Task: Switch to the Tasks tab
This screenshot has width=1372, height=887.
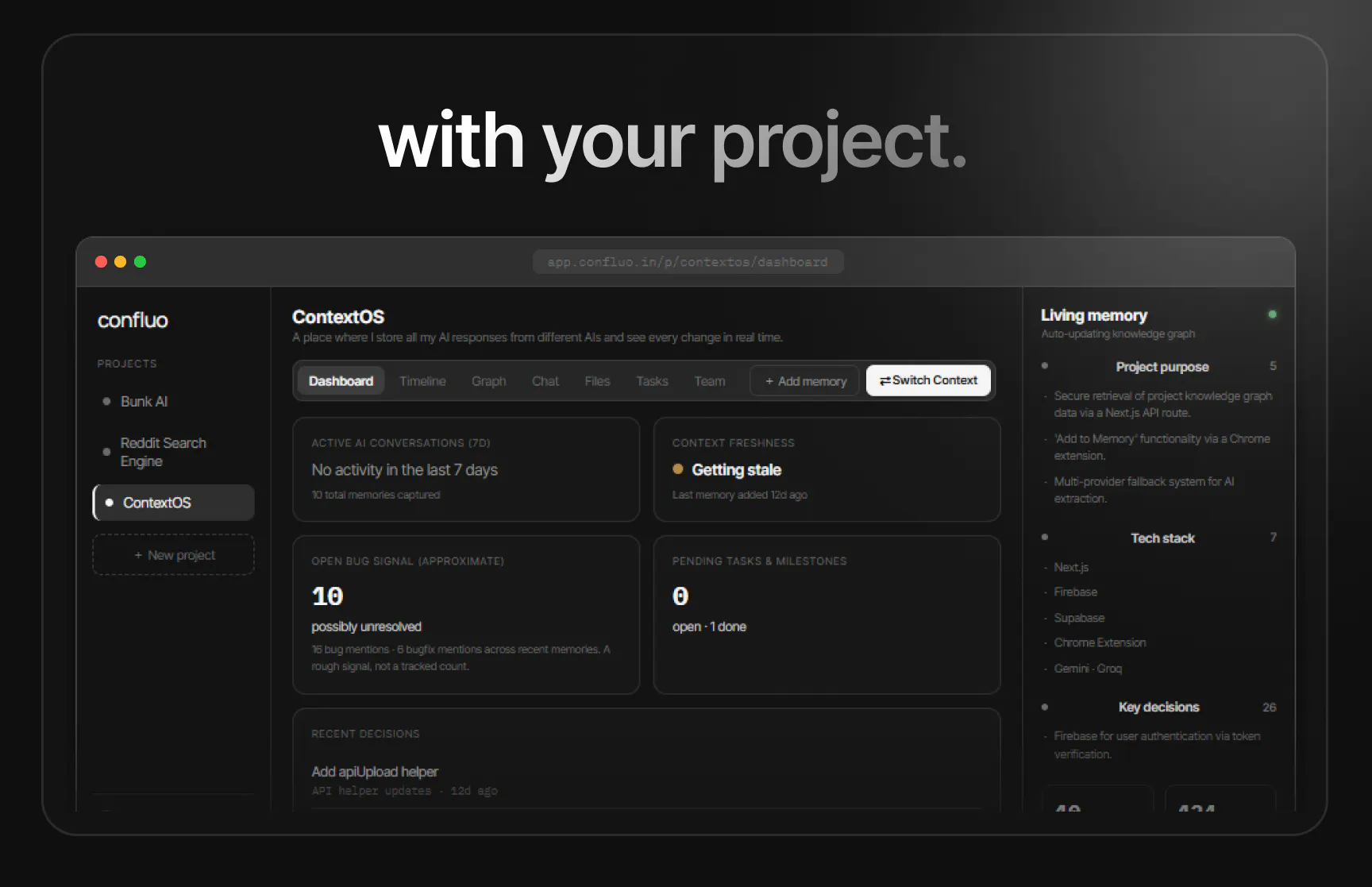Action: [652, 381]
